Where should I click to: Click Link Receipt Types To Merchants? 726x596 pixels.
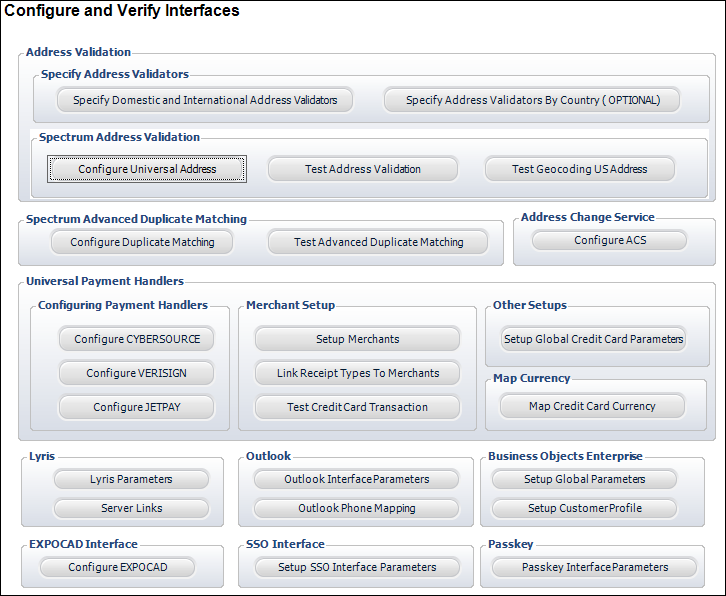(357, 373)
